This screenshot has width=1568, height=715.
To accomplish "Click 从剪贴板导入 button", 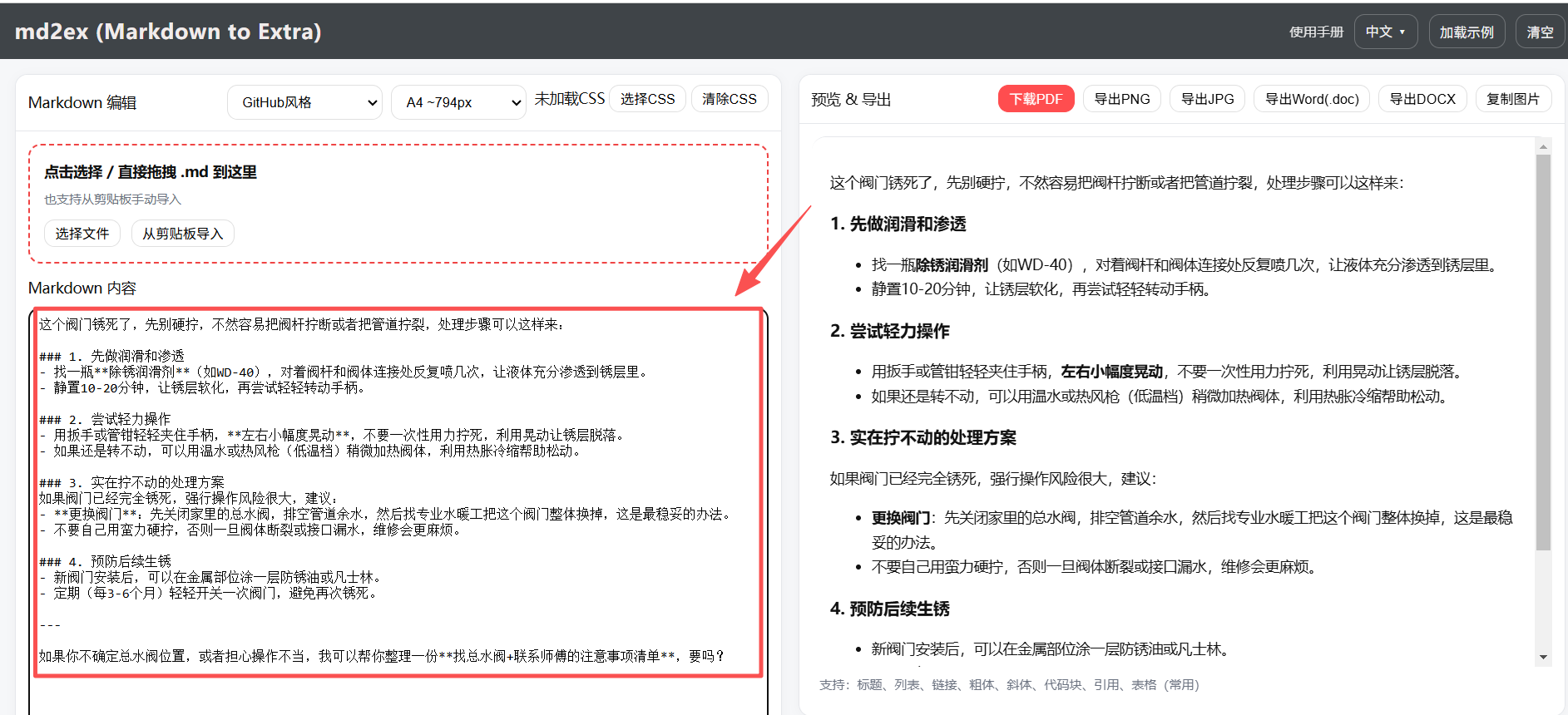I will click(182, 234).
